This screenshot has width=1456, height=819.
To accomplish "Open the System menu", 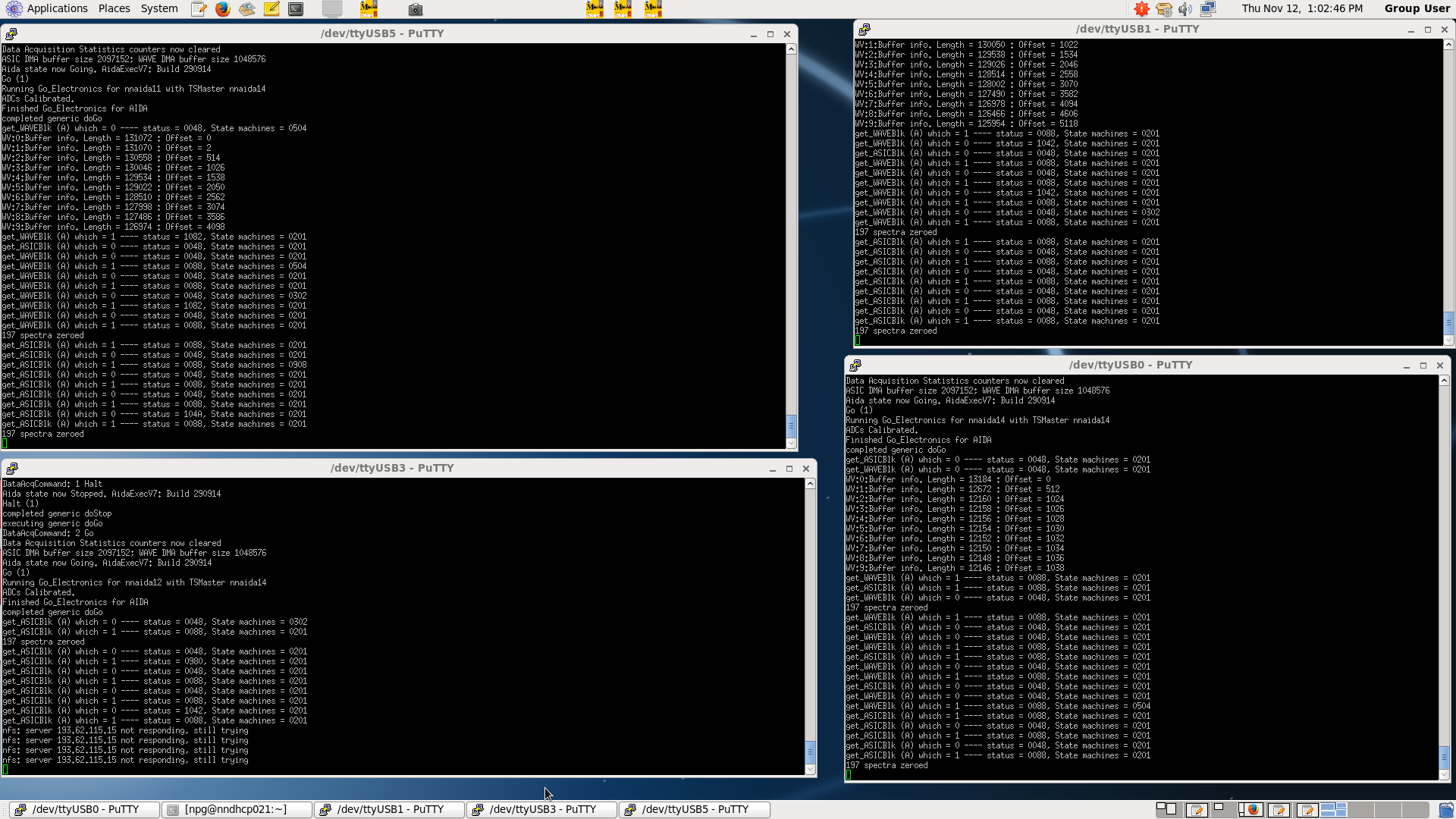I will point(159,8).
